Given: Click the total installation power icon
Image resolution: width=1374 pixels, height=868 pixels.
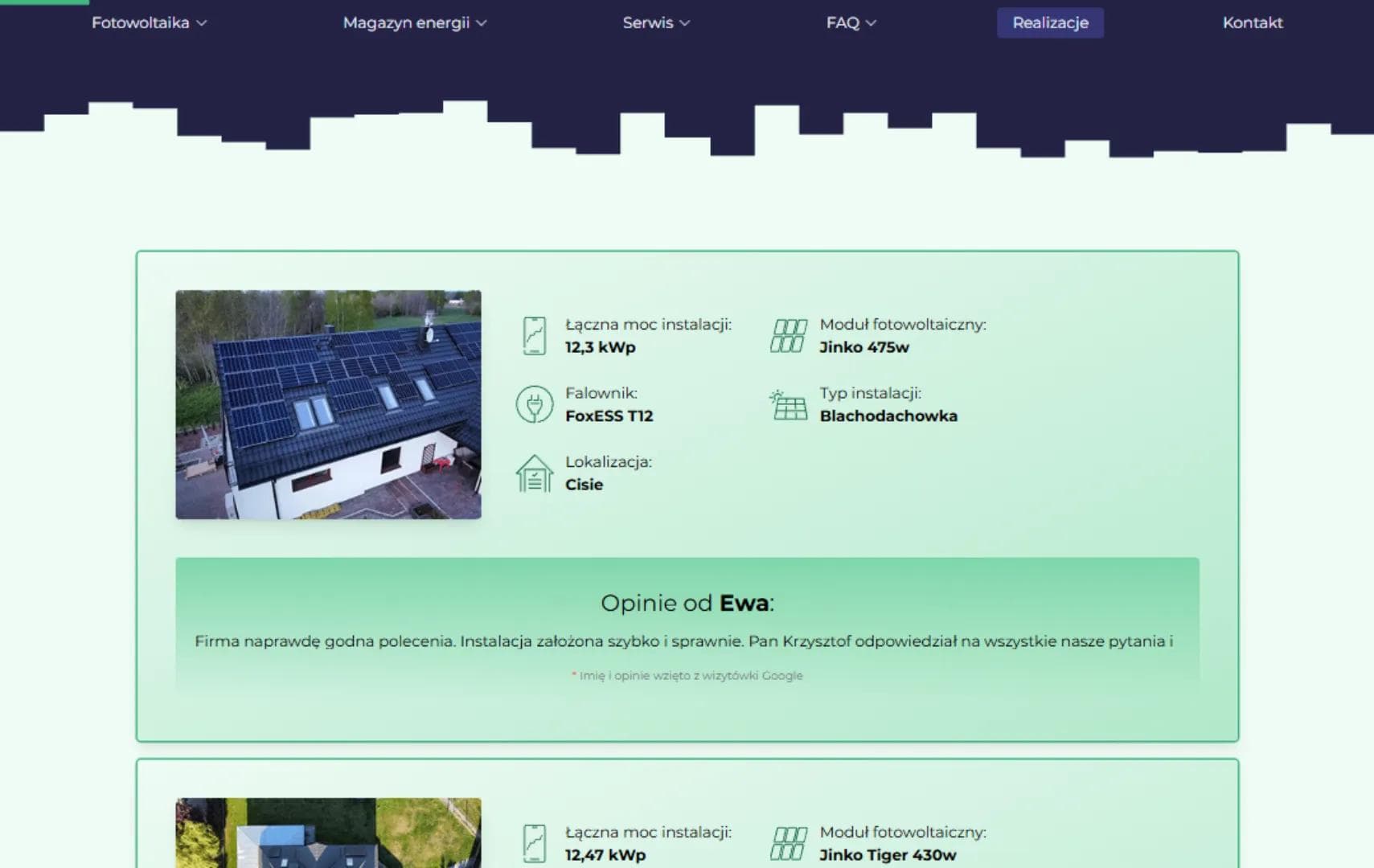Looking at the screenshot, I should click(x=533, y=335).
